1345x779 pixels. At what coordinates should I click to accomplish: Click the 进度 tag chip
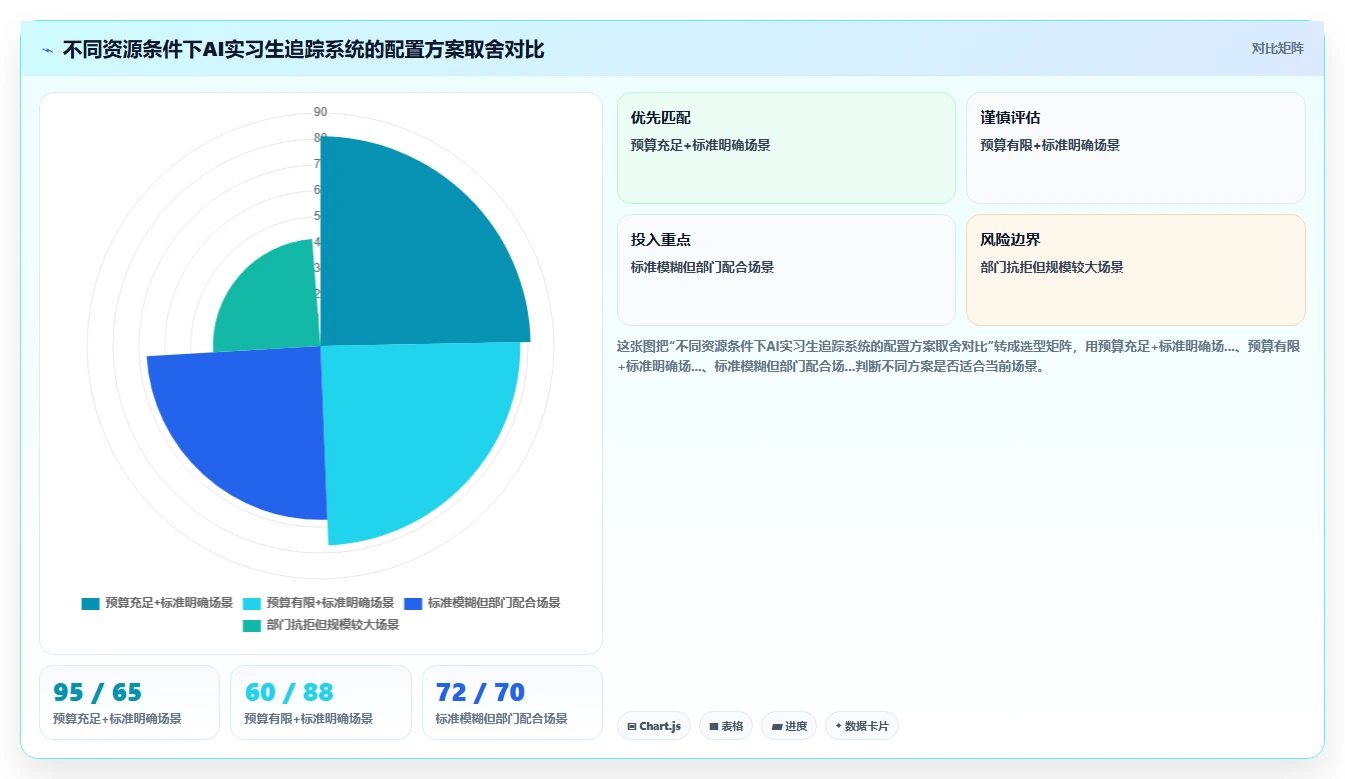[x=789, y=726]
